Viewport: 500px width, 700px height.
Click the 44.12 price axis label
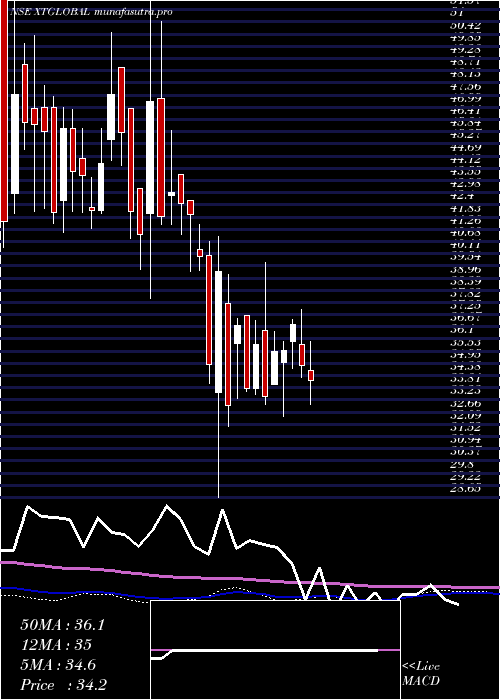pos(465,159)
